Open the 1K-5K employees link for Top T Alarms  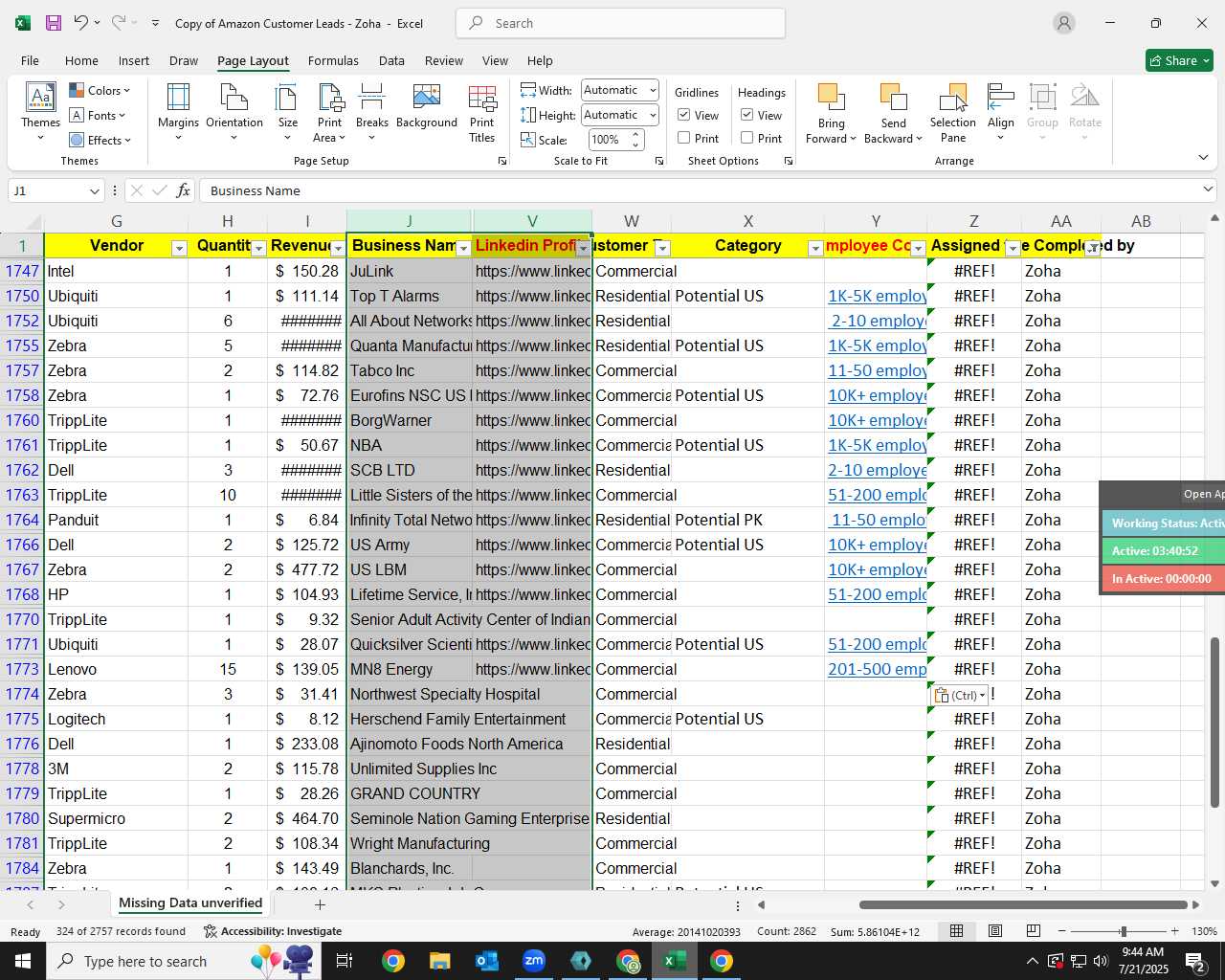click(877, 296)
